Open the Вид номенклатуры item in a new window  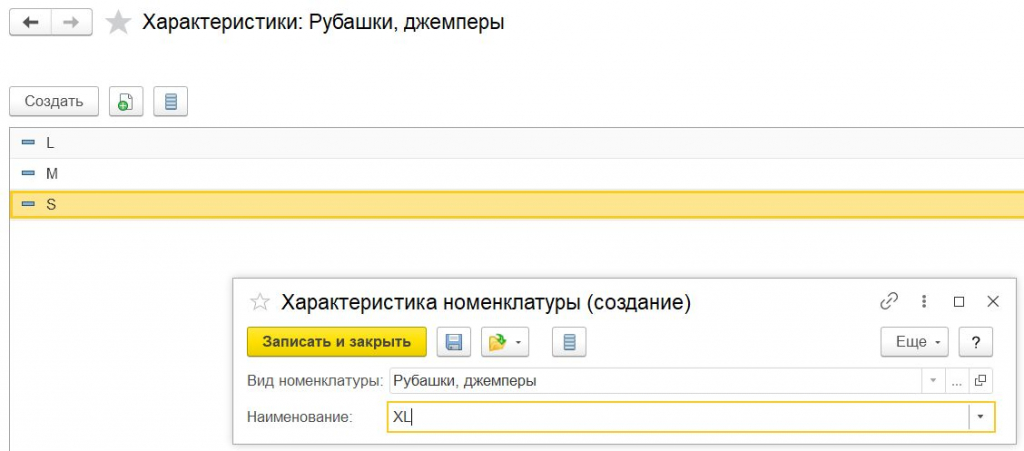980,381
